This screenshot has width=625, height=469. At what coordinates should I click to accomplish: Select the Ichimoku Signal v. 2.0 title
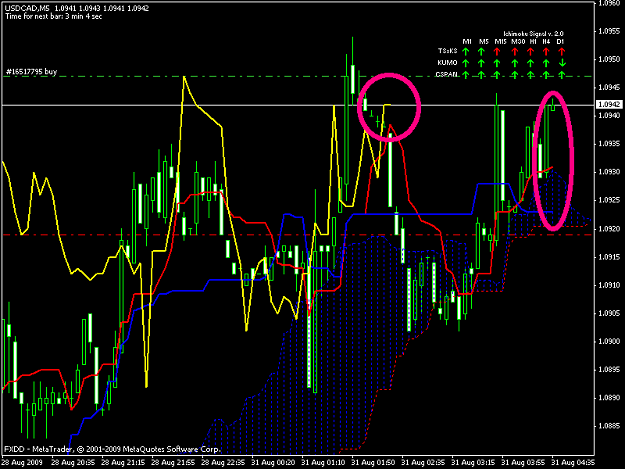pos(533,34)
